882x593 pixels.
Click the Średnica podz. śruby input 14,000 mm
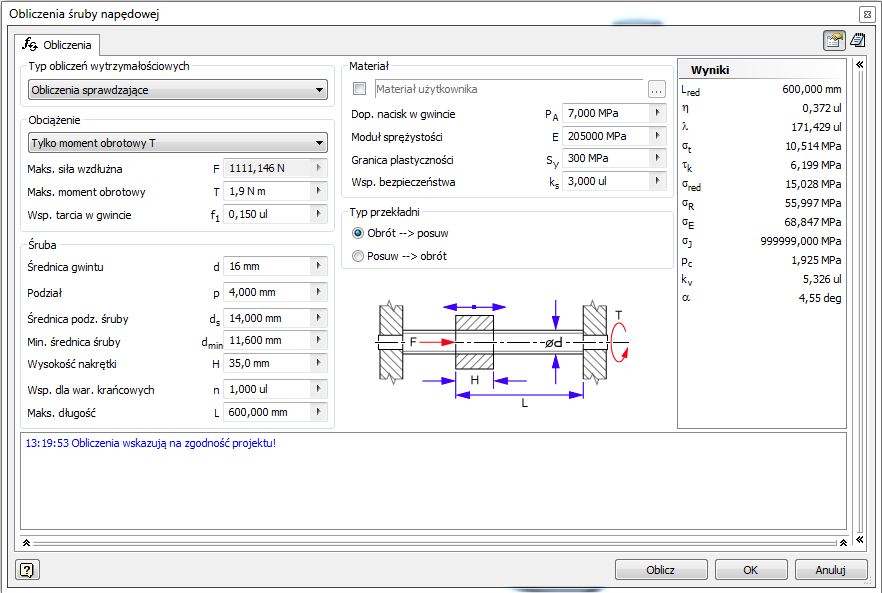coord(267,318)
